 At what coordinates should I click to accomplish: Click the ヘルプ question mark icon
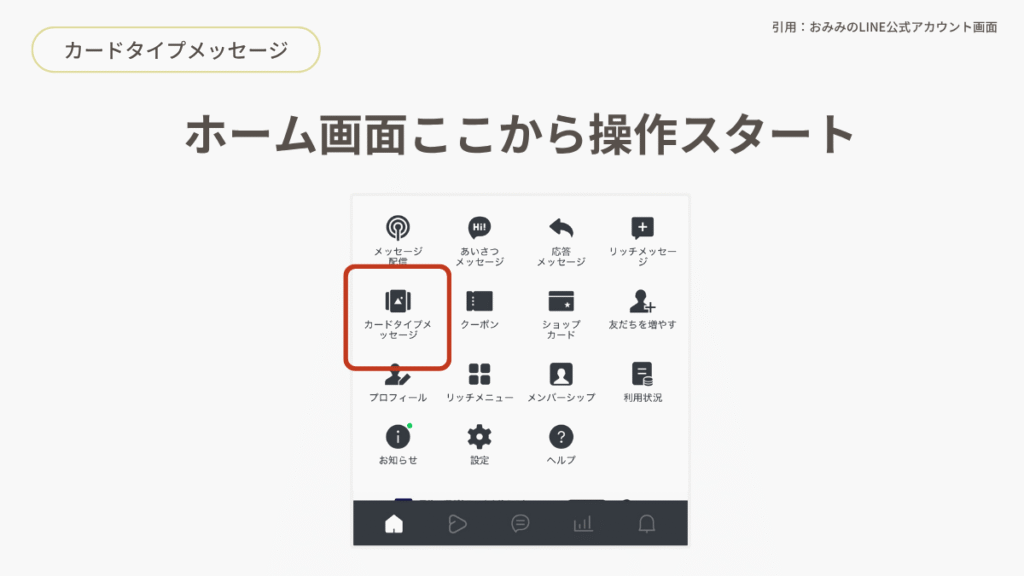pyautogui.click(x=561, y=437)
